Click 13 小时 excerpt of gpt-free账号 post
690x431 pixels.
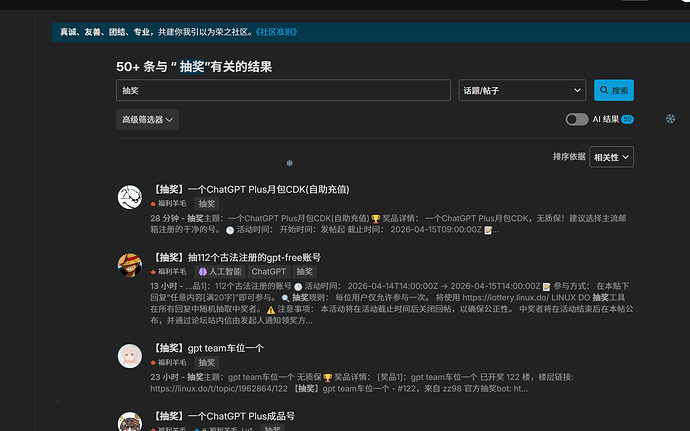click(392, 303)
